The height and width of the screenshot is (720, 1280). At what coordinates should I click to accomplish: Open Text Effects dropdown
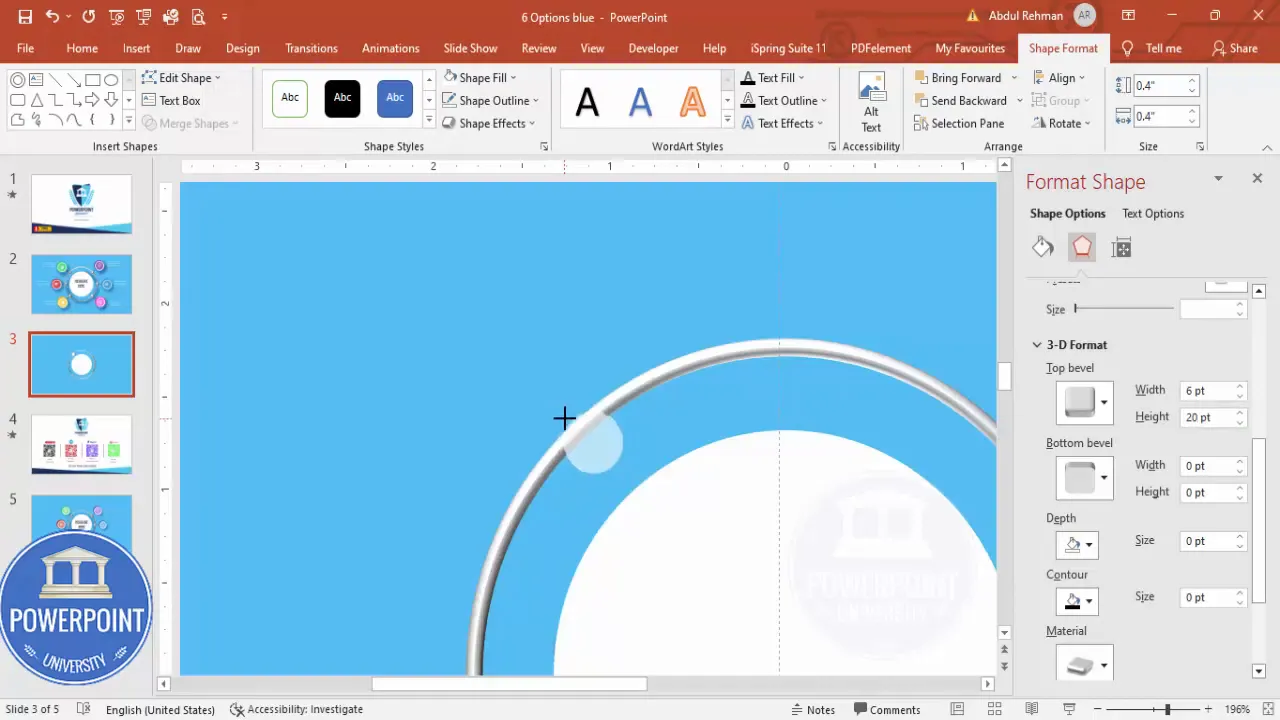[x=781, y=123]
